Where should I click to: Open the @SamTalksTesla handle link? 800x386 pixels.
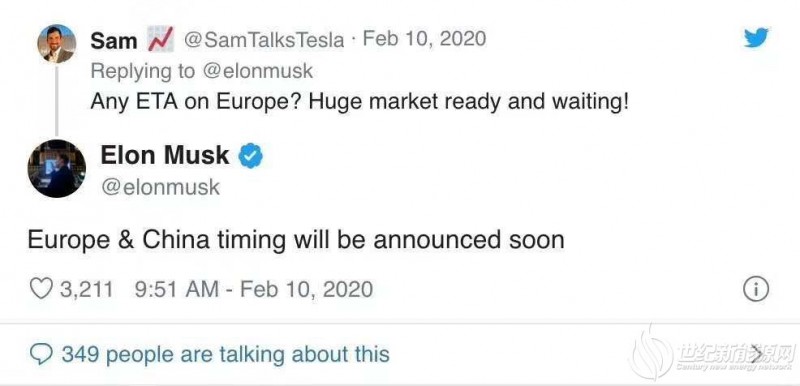coord(263,39)
